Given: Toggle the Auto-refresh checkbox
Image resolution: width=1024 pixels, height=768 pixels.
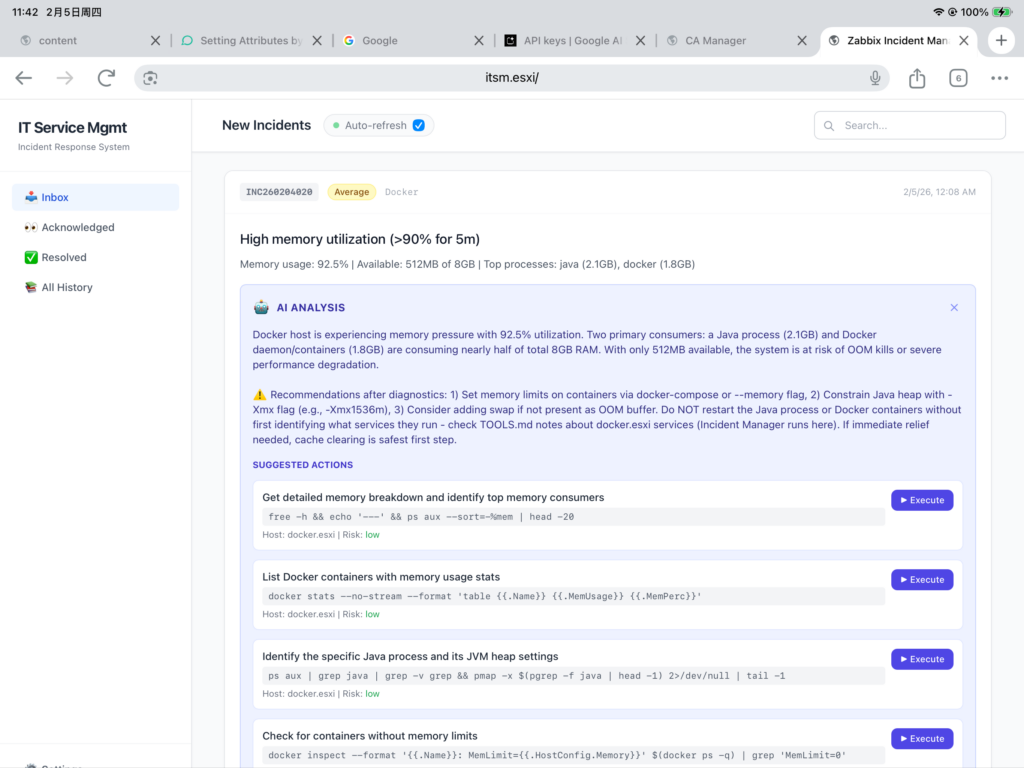Looking at the screenshot, I should [419, 125].
